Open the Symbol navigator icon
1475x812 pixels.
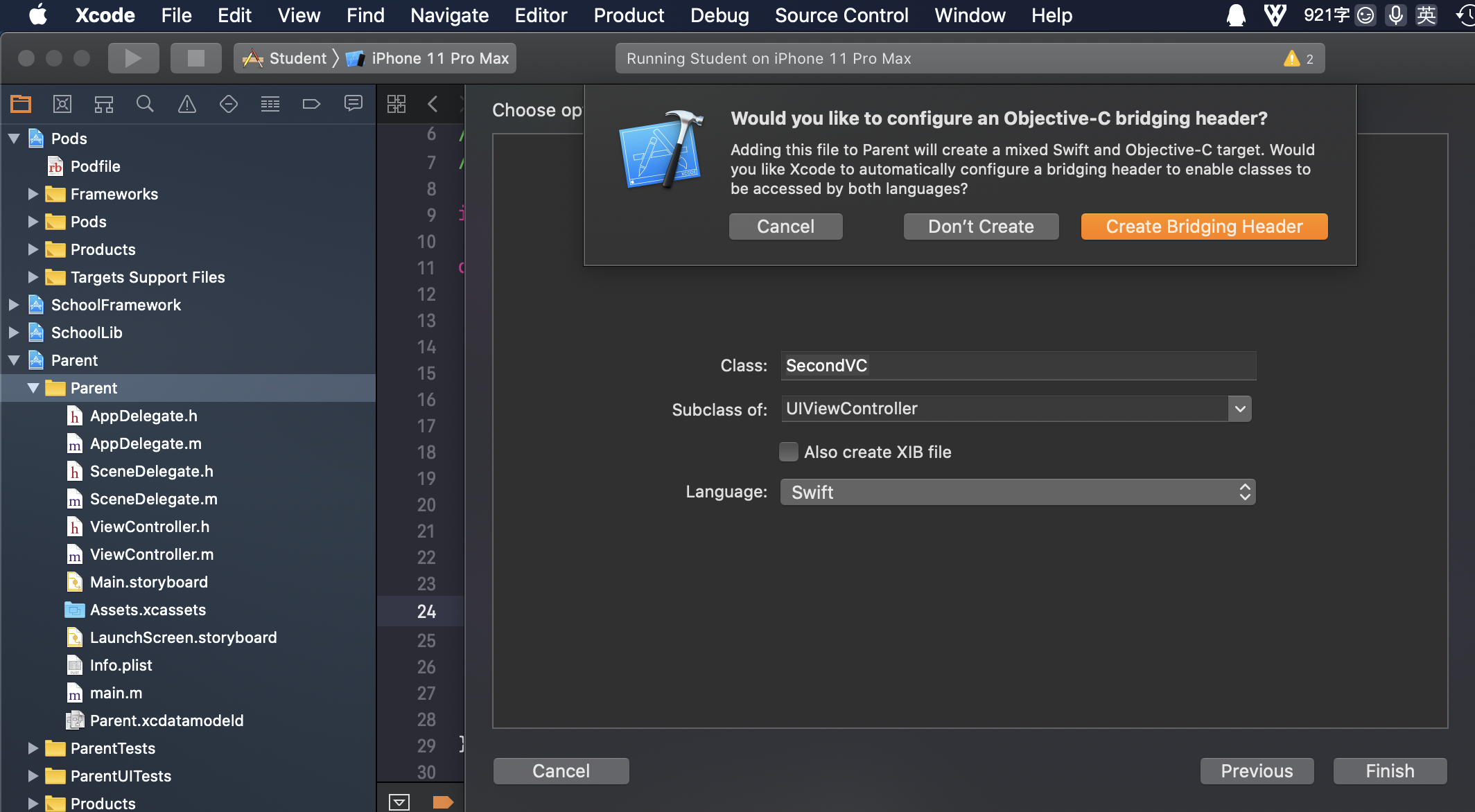[x=104, y=104]
